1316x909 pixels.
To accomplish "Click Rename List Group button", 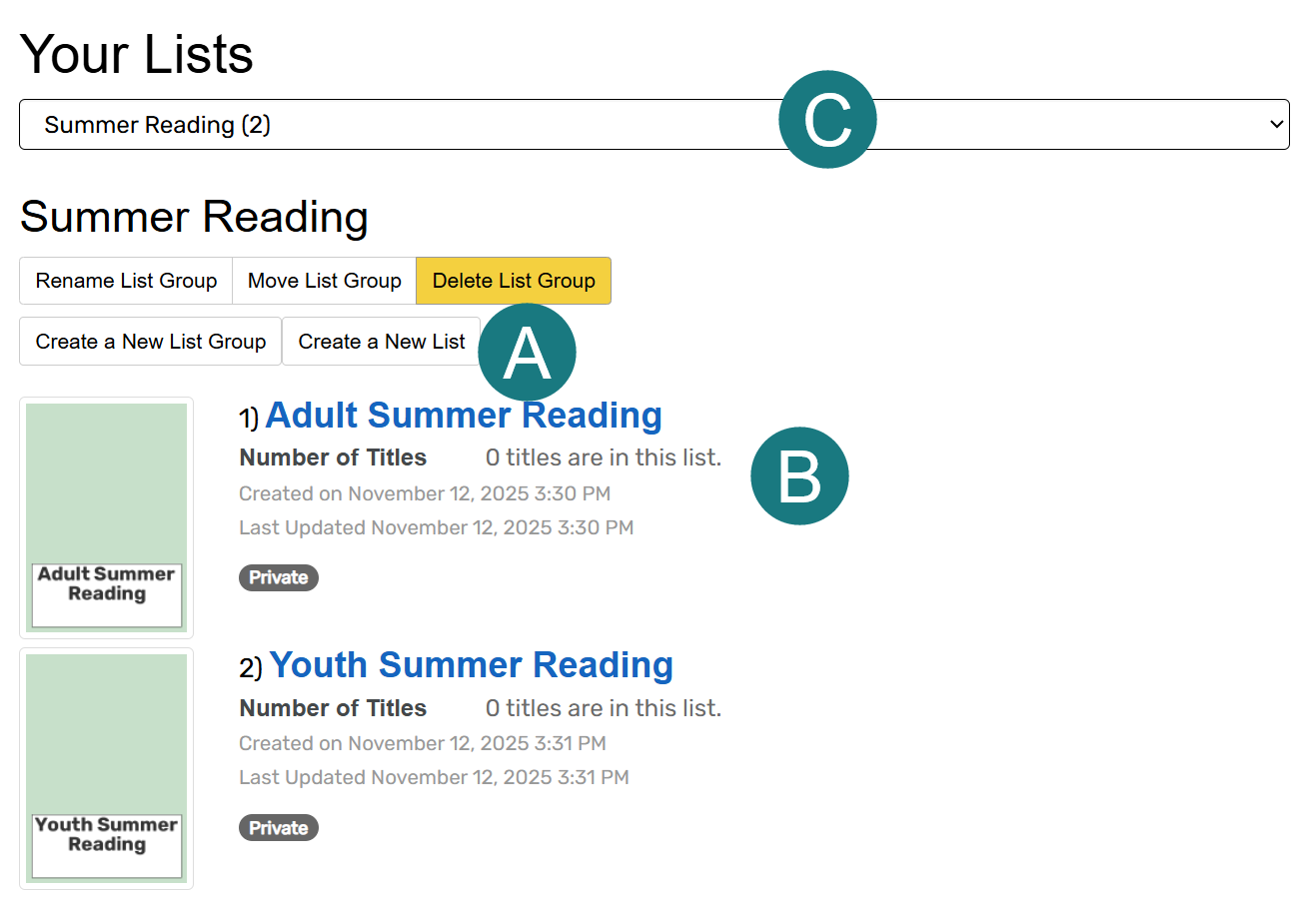I will [126, 281].
